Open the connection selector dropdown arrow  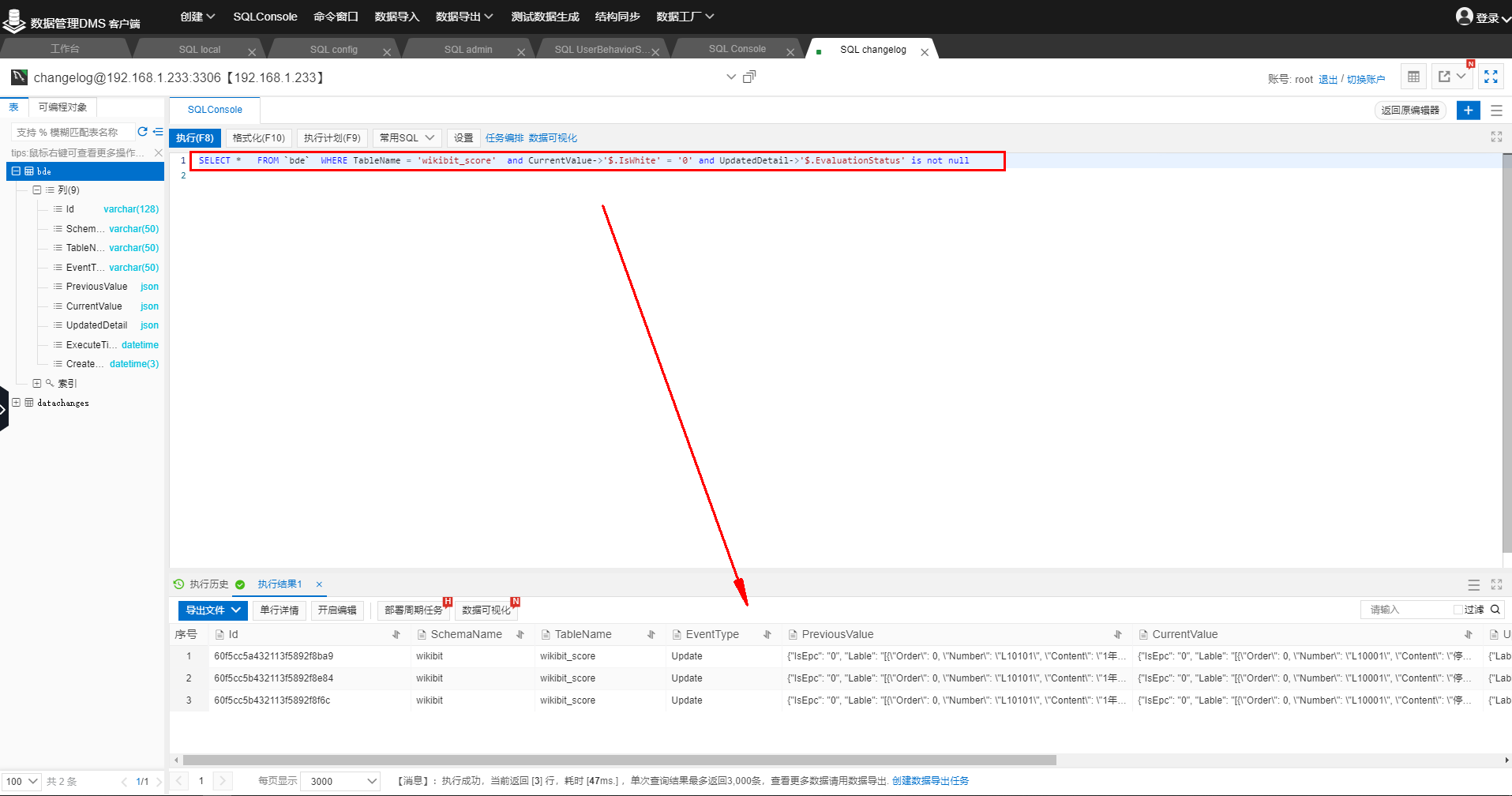click(x=731, y=77)
